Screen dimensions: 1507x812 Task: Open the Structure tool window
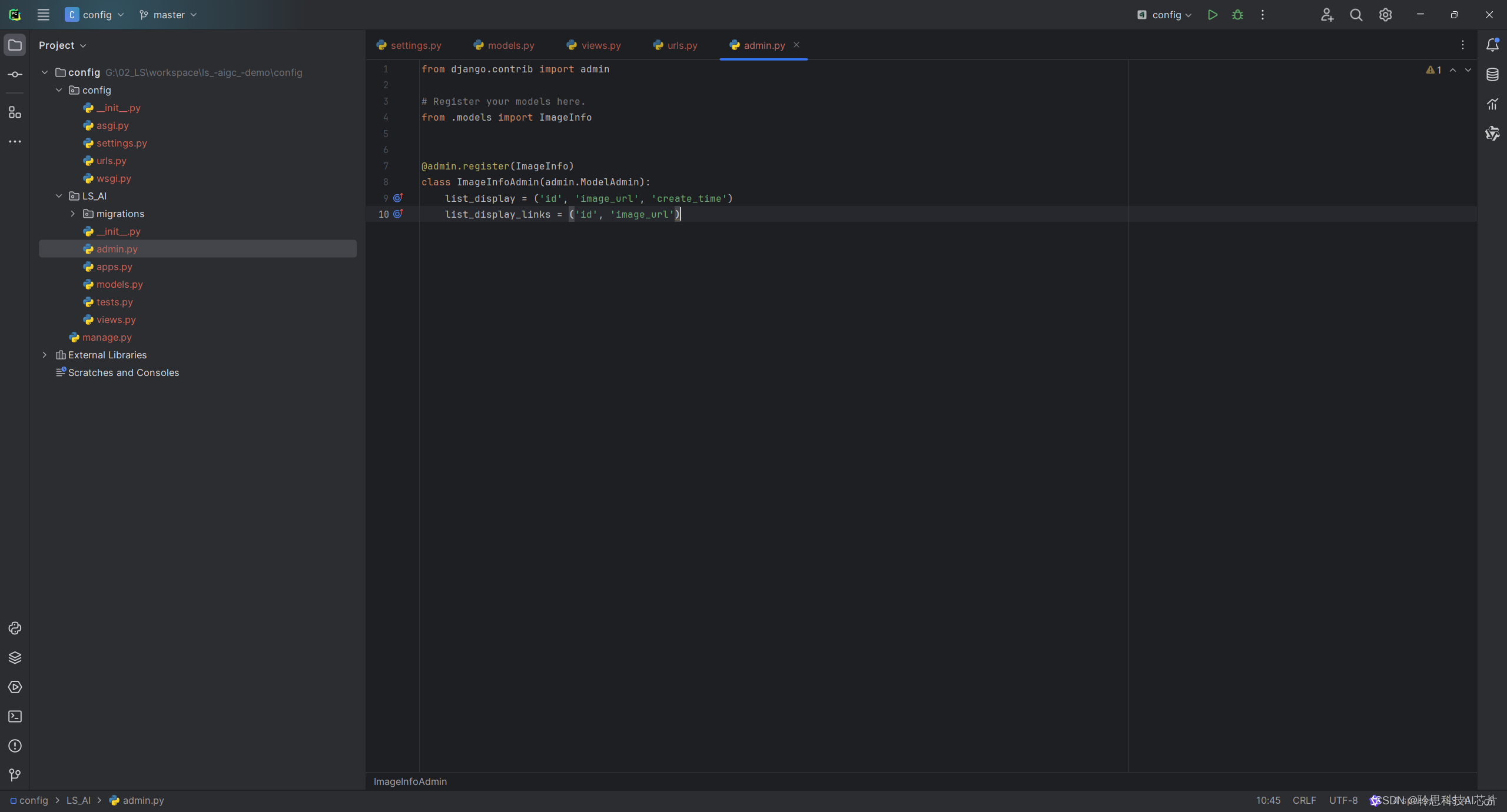pos(15,112)
